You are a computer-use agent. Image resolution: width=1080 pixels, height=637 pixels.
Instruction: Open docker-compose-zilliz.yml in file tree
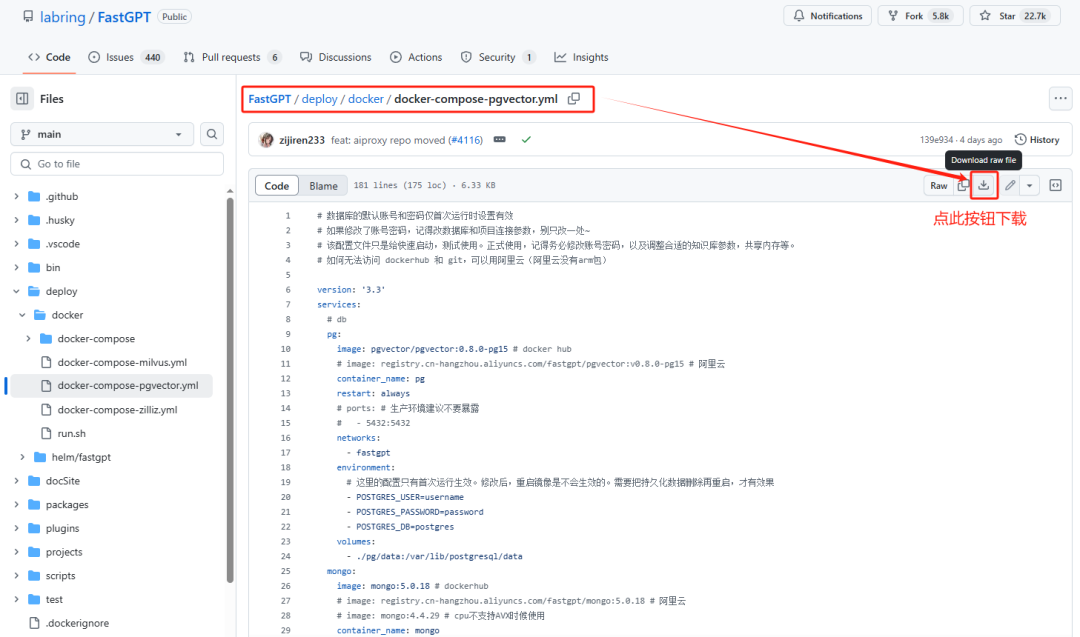tap(117, 410)
